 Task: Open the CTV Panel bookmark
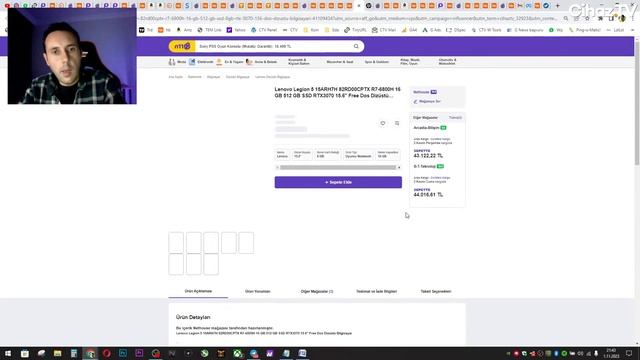click(264, 30)
